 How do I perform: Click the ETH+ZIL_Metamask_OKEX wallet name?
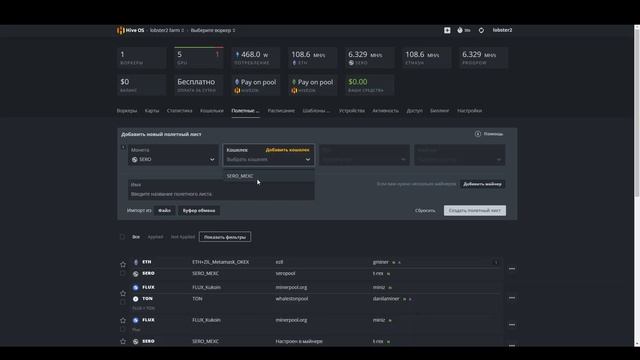point(220,262)
